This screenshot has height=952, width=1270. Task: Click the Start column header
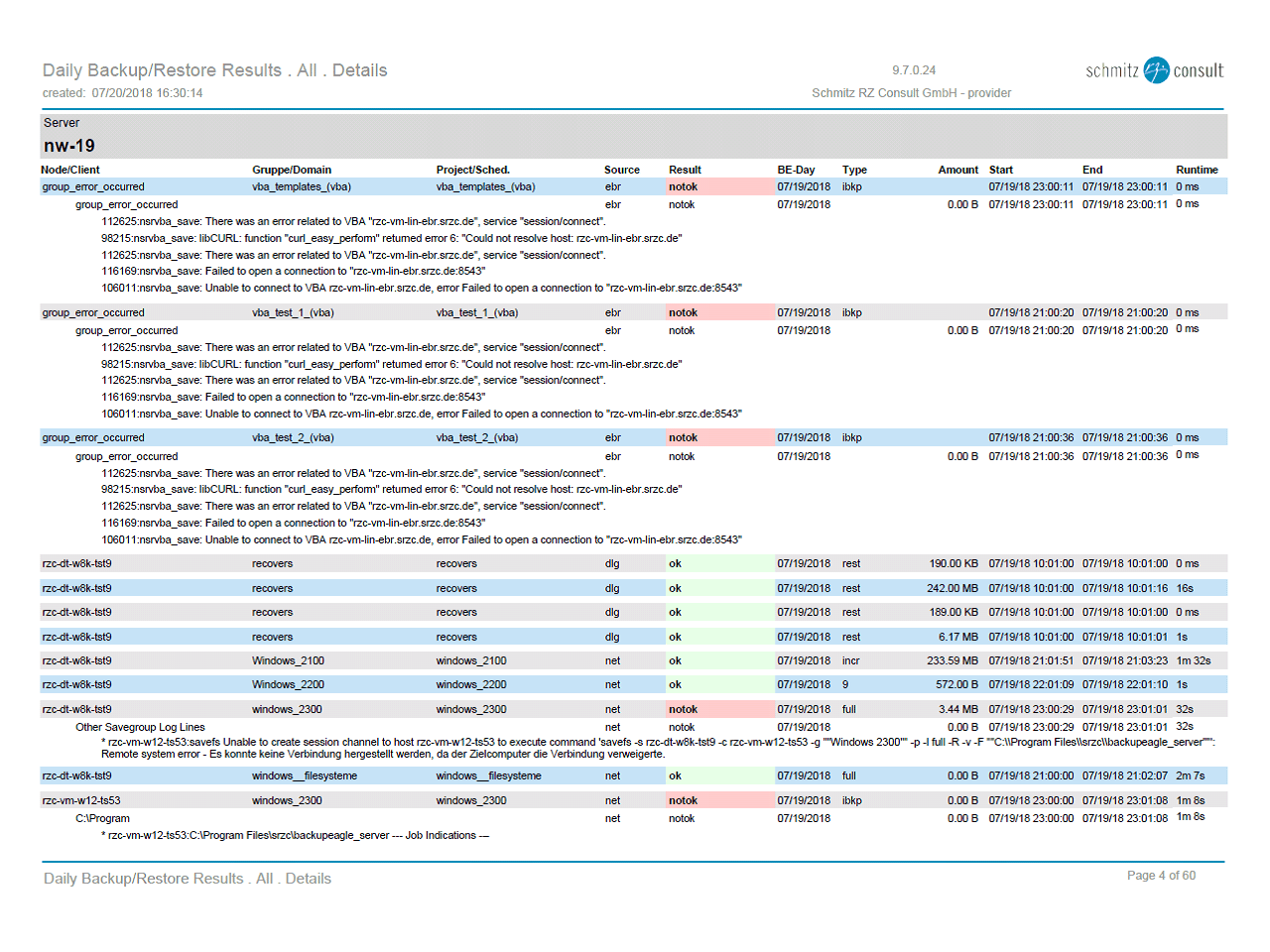point(1001,170)
